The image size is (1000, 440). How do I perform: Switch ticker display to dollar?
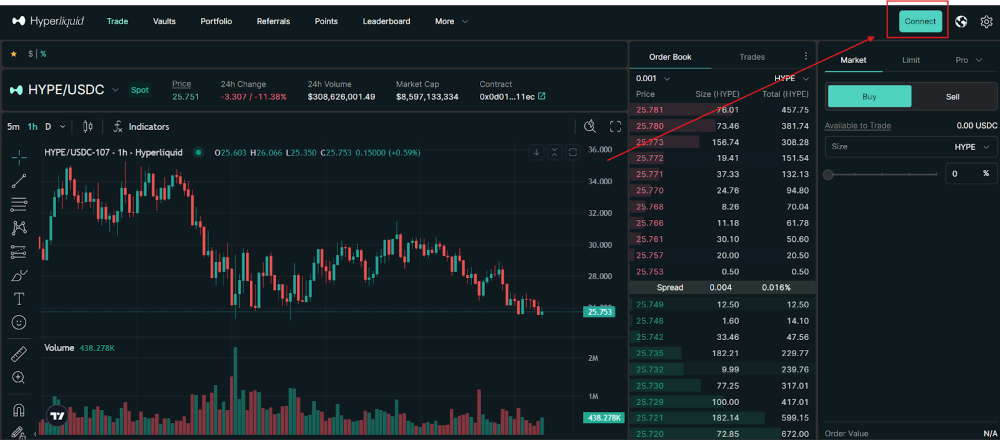(30, 54)
